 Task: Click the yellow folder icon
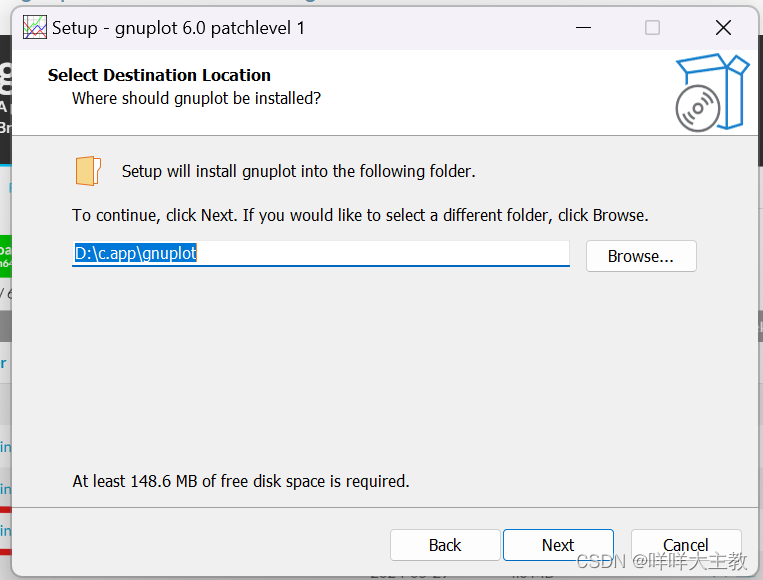88,171
